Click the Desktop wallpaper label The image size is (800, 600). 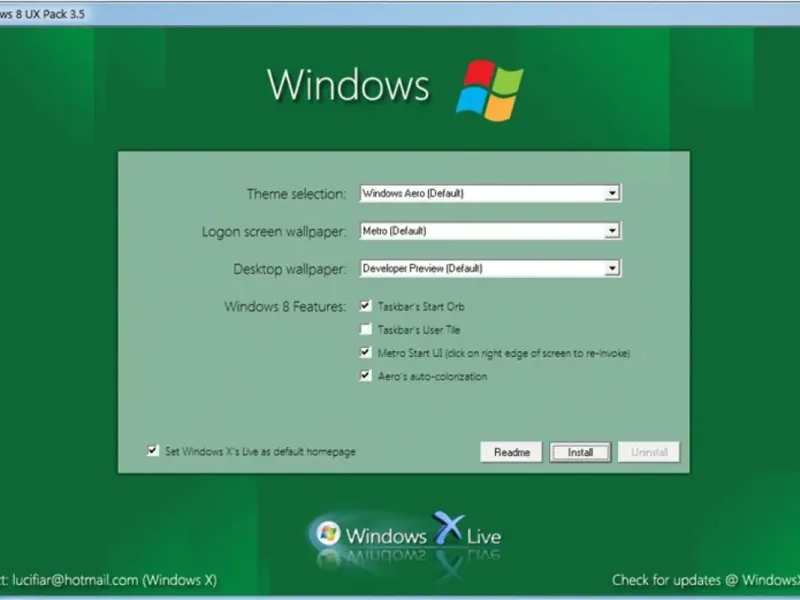tap(290, 269)
